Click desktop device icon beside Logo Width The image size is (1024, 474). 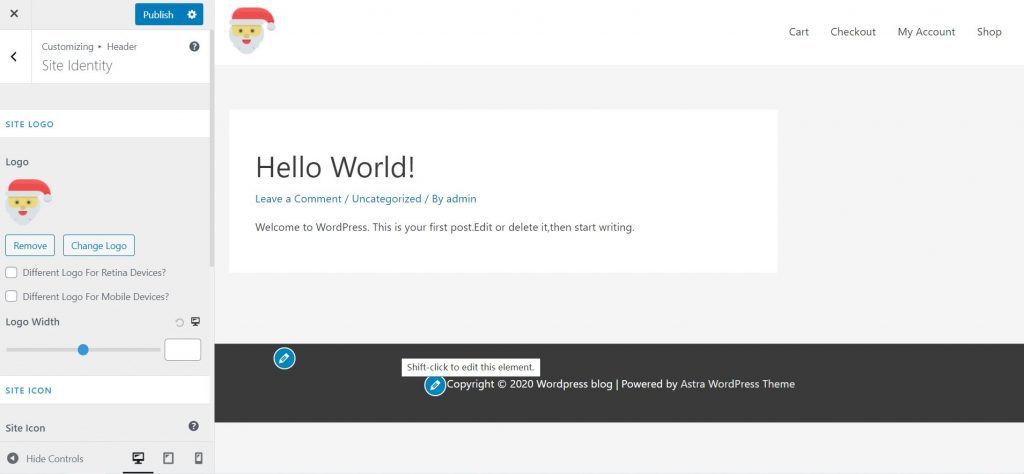195,322
